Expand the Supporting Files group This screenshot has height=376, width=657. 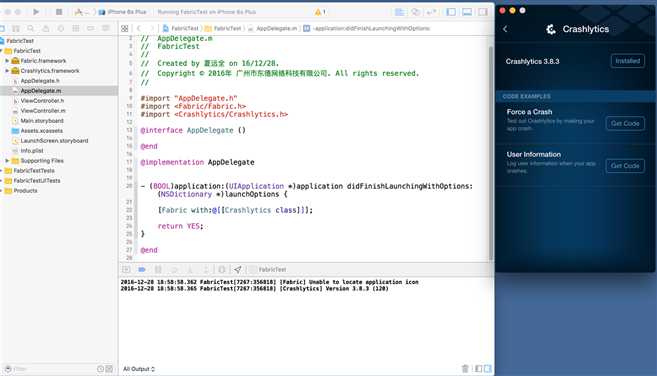click(x=7, y=161)
